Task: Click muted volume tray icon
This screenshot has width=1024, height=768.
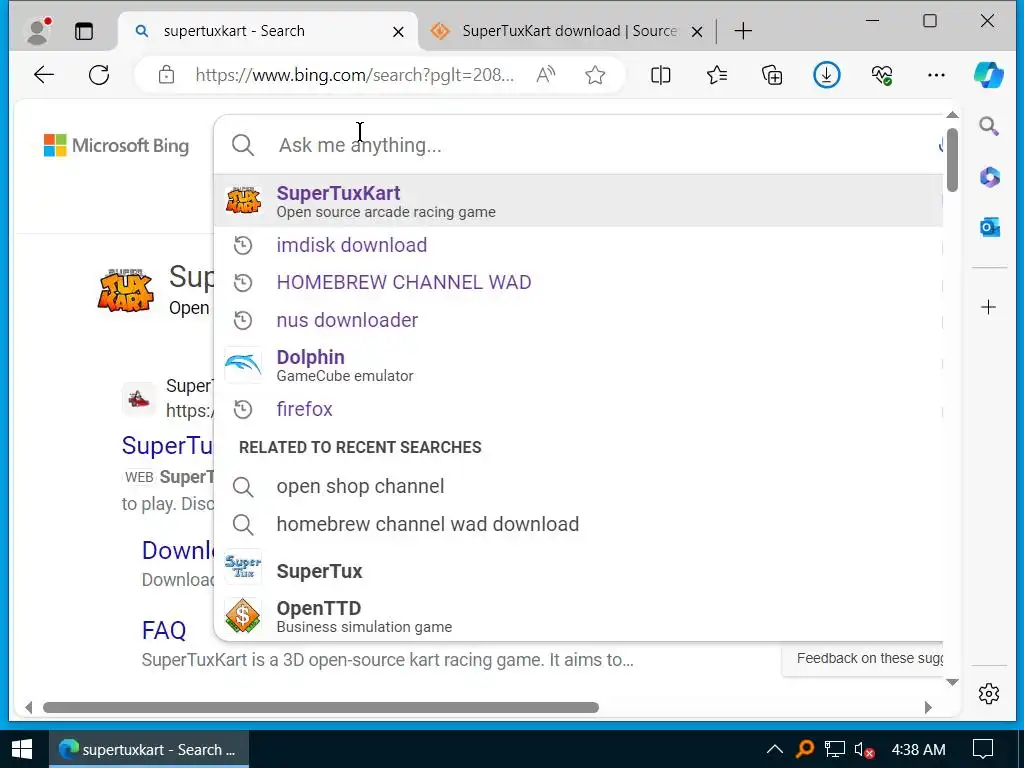Action: pos(863,750)
